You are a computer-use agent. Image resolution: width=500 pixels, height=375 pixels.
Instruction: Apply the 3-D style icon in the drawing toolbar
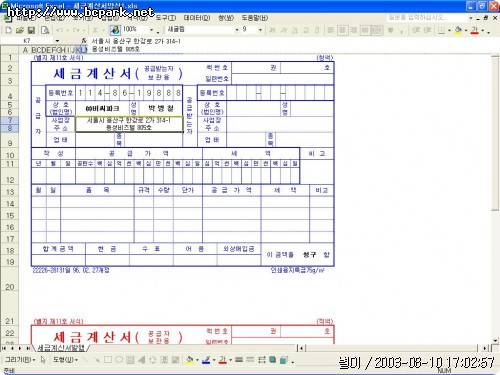coord(284,360)
